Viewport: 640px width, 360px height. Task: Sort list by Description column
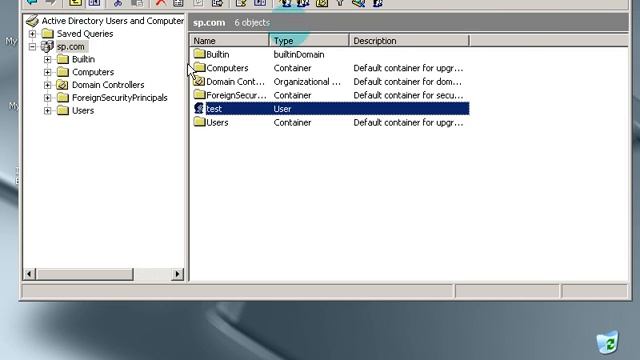409,41
